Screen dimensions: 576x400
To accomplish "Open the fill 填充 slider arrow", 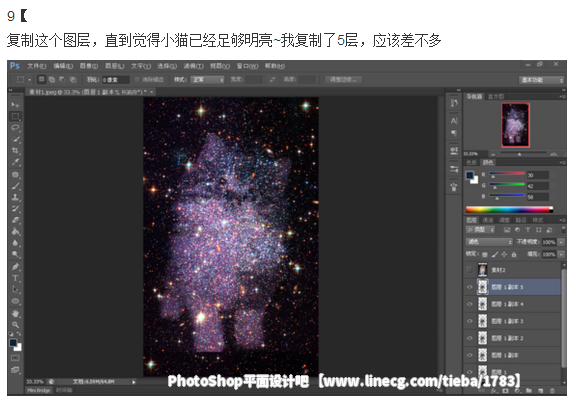I will 561,254.
